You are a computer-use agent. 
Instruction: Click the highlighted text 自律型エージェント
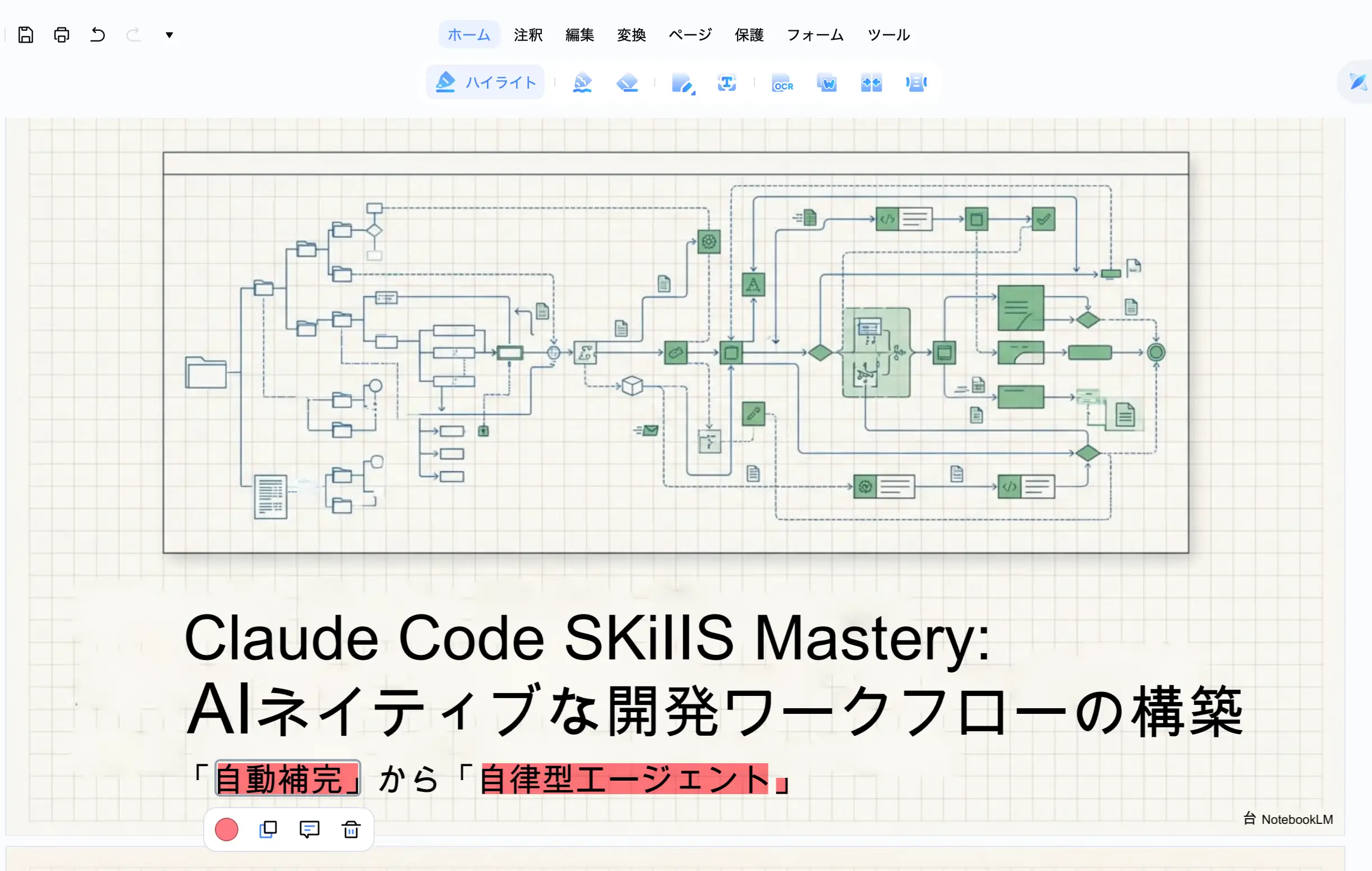pyautogui.click(x=625, y=778)
